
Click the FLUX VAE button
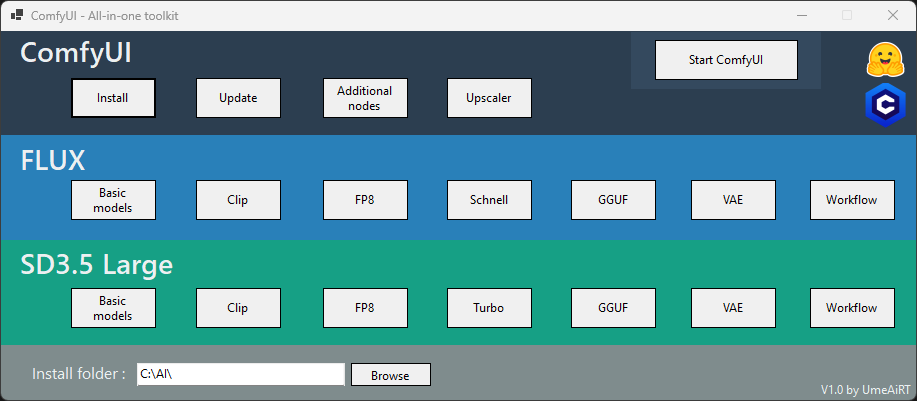pos(733,200)
